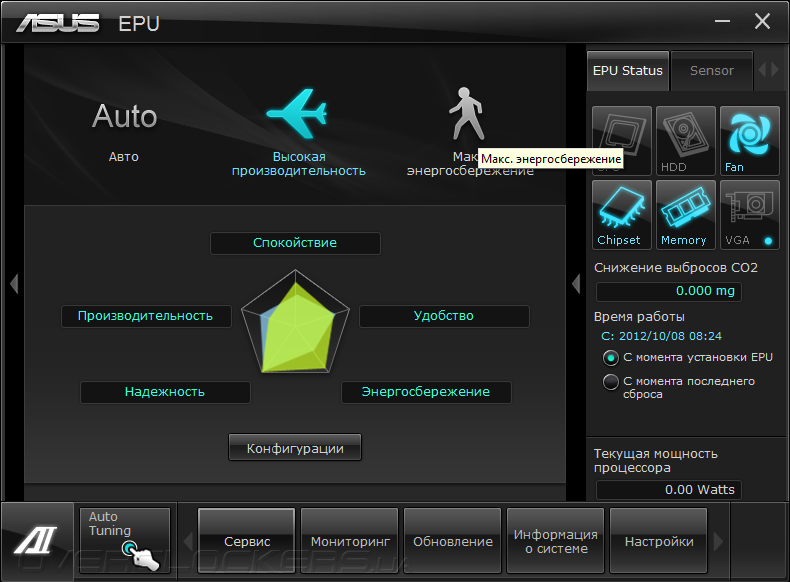Click the Fan status icon
The image size is (790, 582).
coord(750,140)
